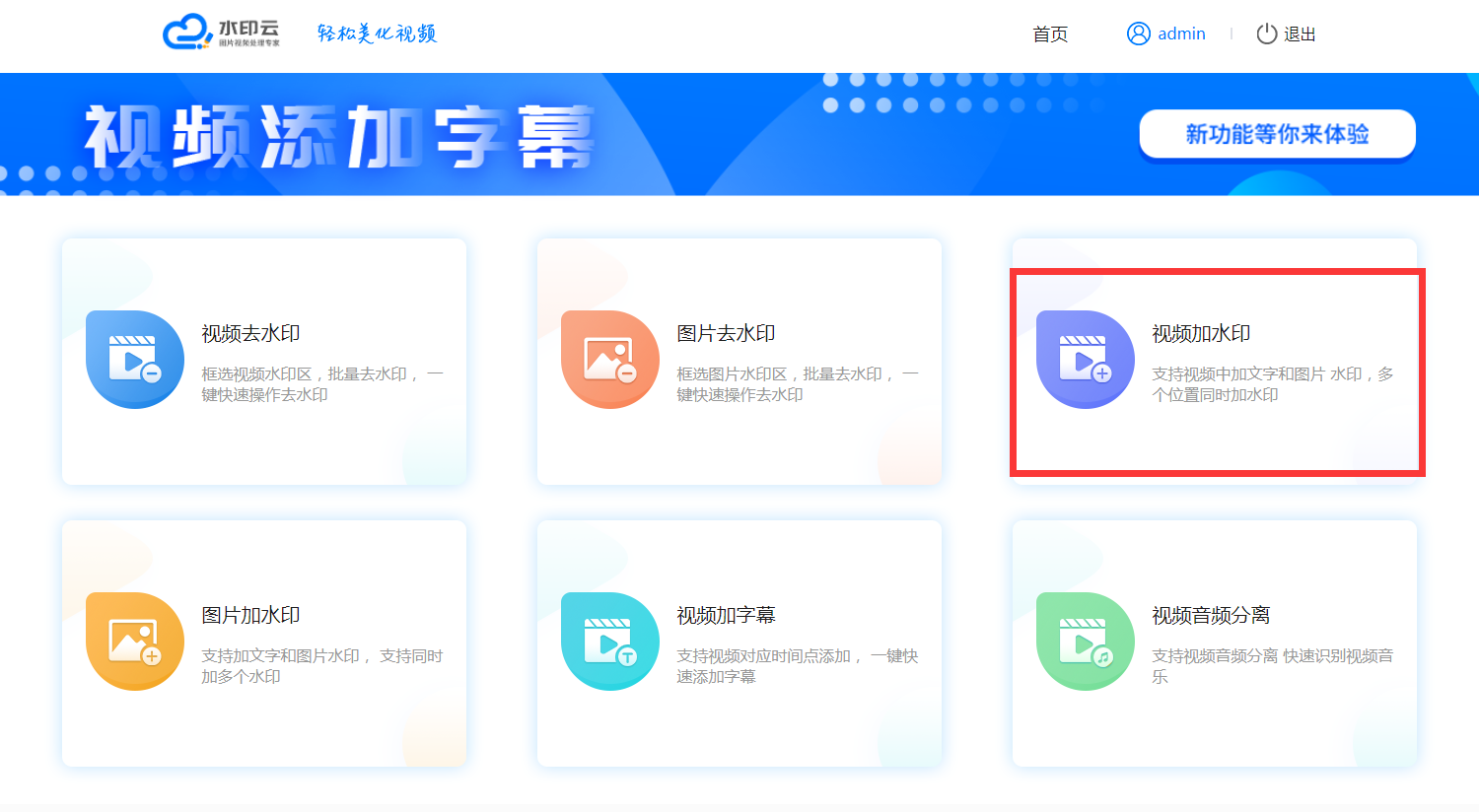Click the 水印云 cloud logo
This screenshot has width=1479, height=812.
[221, 32]
